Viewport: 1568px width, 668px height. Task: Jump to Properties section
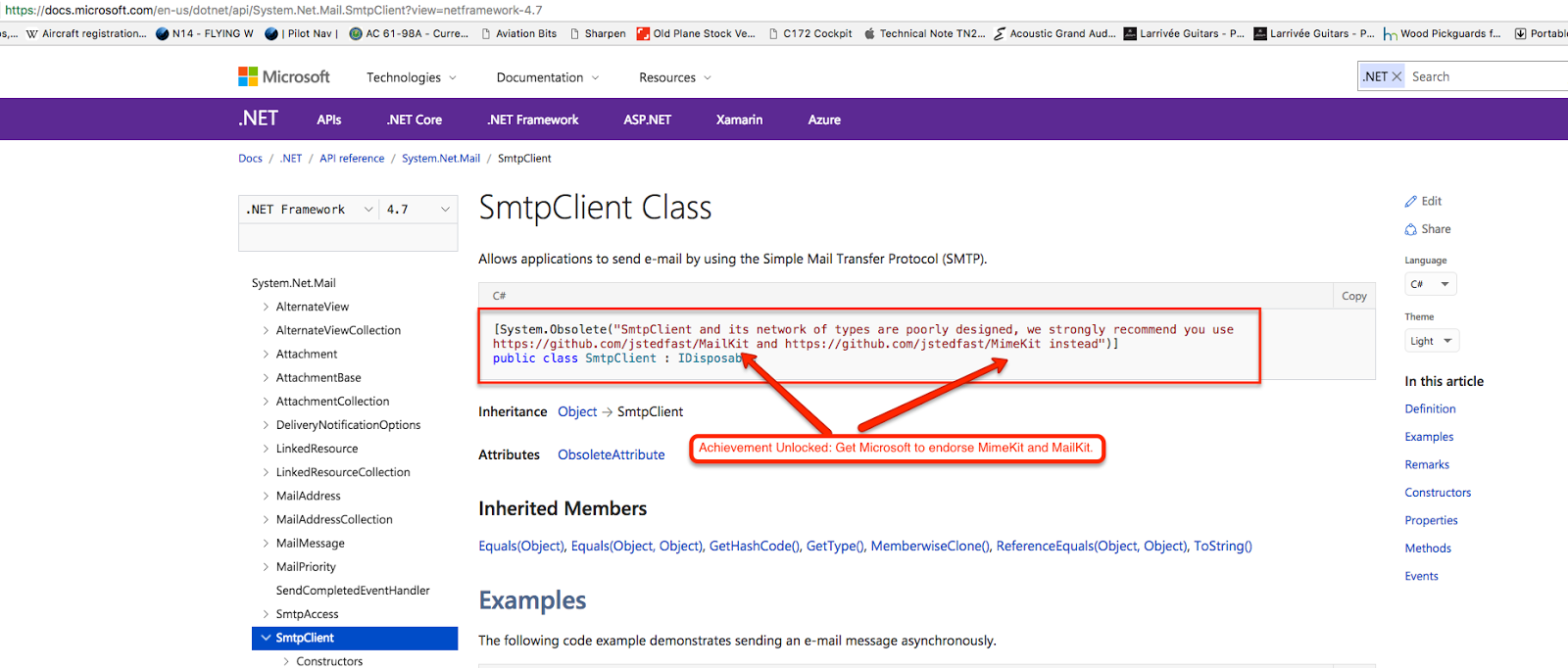(x=1431, y=520)
